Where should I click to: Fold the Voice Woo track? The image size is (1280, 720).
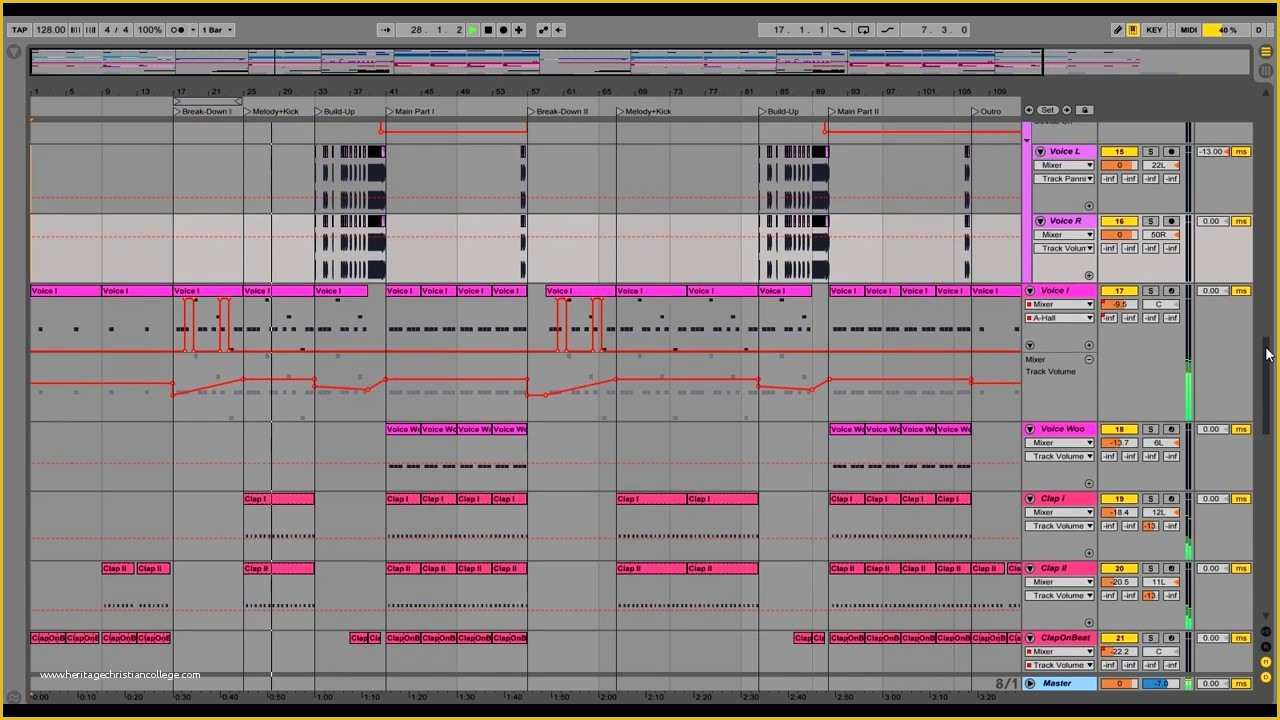(1030, 429)
